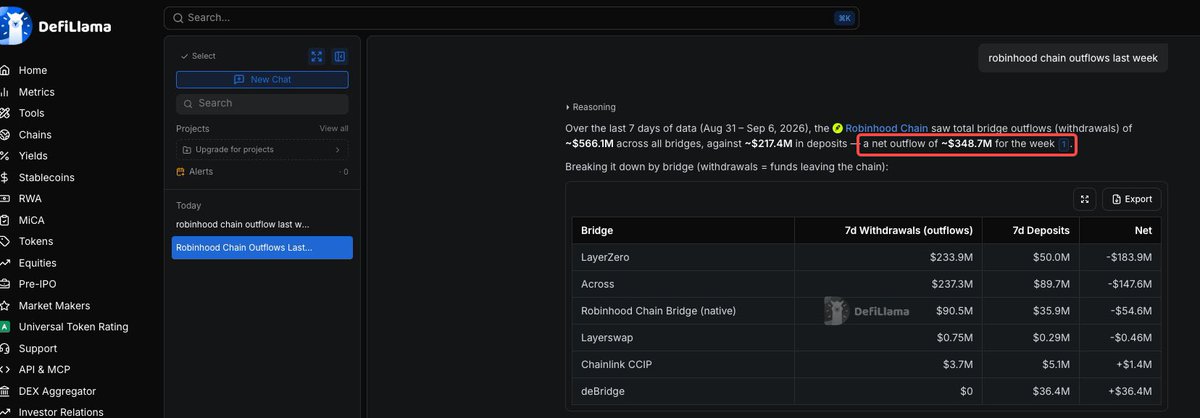Click the Select checkmark option
1200x418 pixels.
coord(198,56)
